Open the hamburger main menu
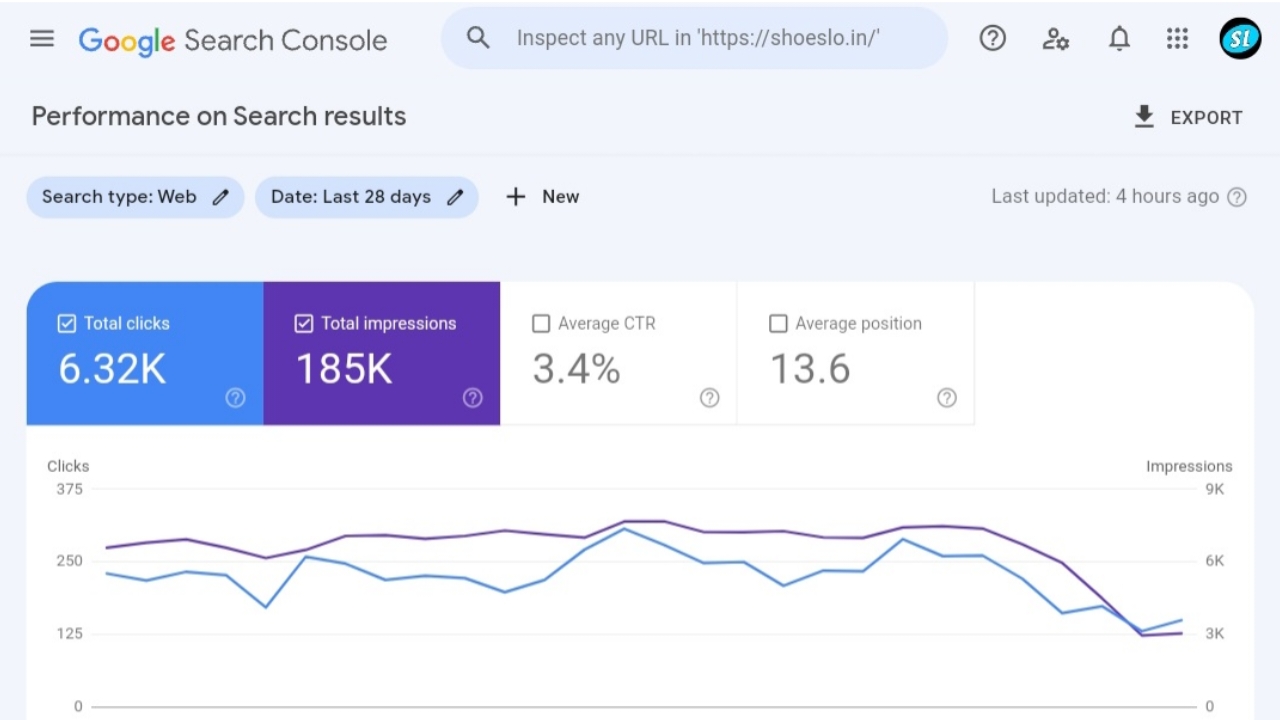Screen dimensions: 1280x720 (42, 39)
